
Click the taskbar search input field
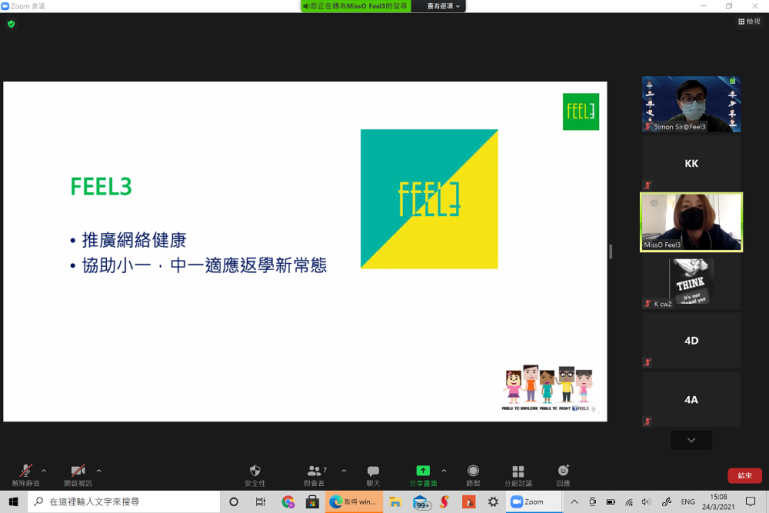pos(124,502)
